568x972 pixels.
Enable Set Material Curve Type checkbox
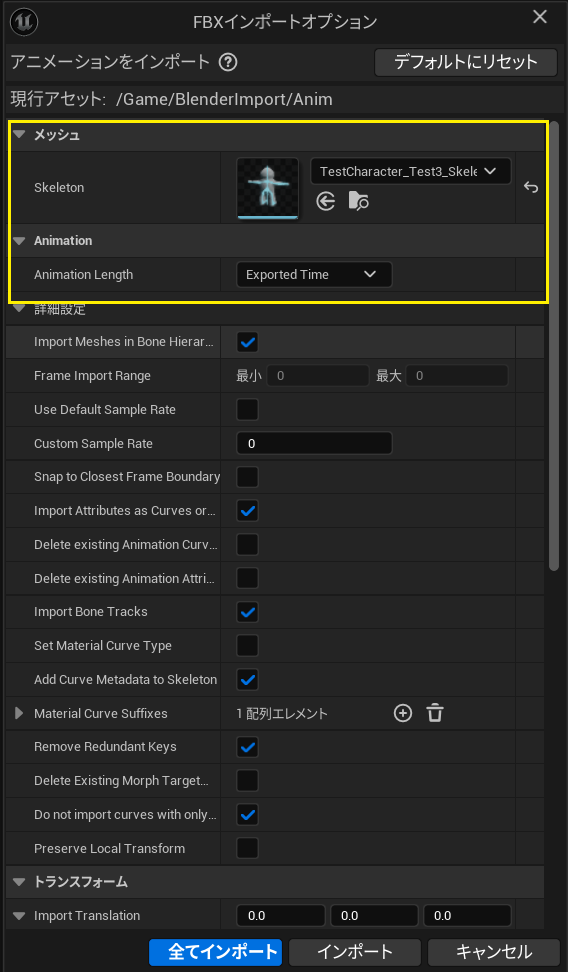click(x=248, y=646)
